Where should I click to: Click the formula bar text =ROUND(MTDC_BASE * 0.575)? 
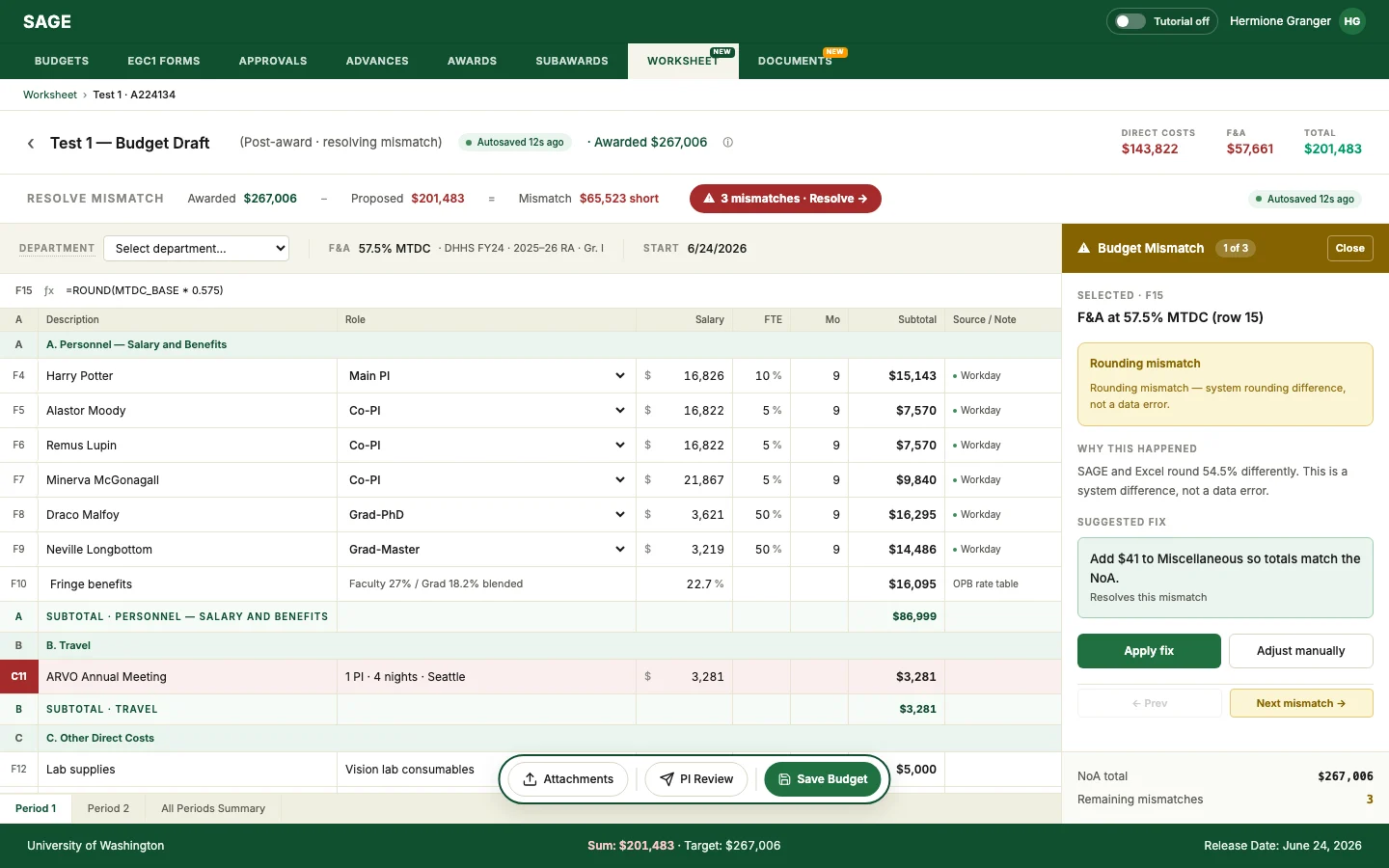(x=145, y=290)
